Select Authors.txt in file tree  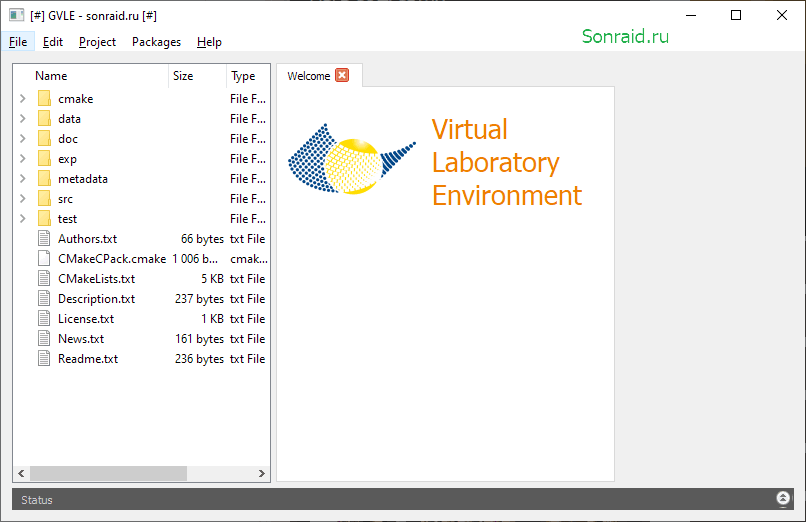coord(87,239)
